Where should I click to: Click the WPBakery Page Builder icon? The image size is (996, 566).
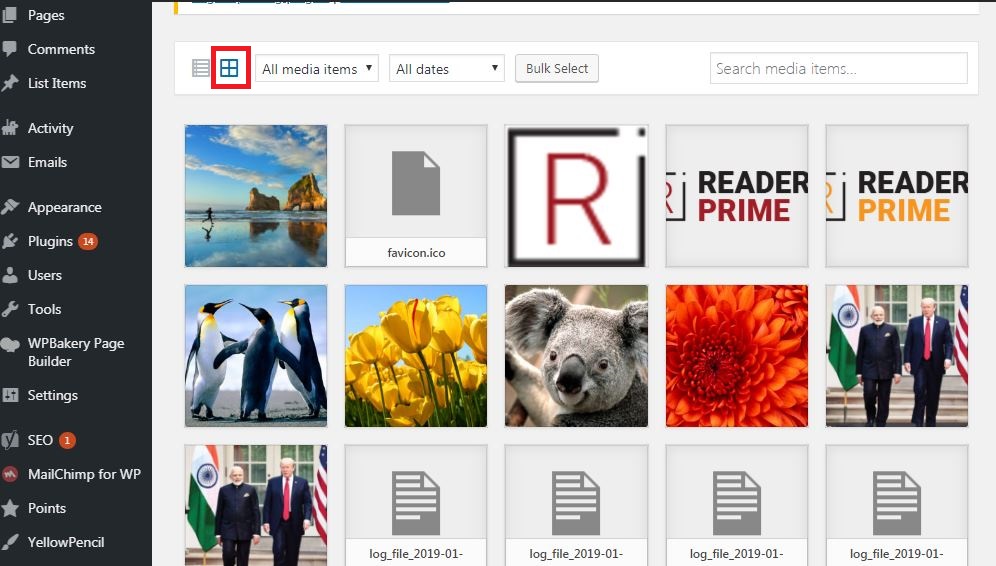[10, 344]
